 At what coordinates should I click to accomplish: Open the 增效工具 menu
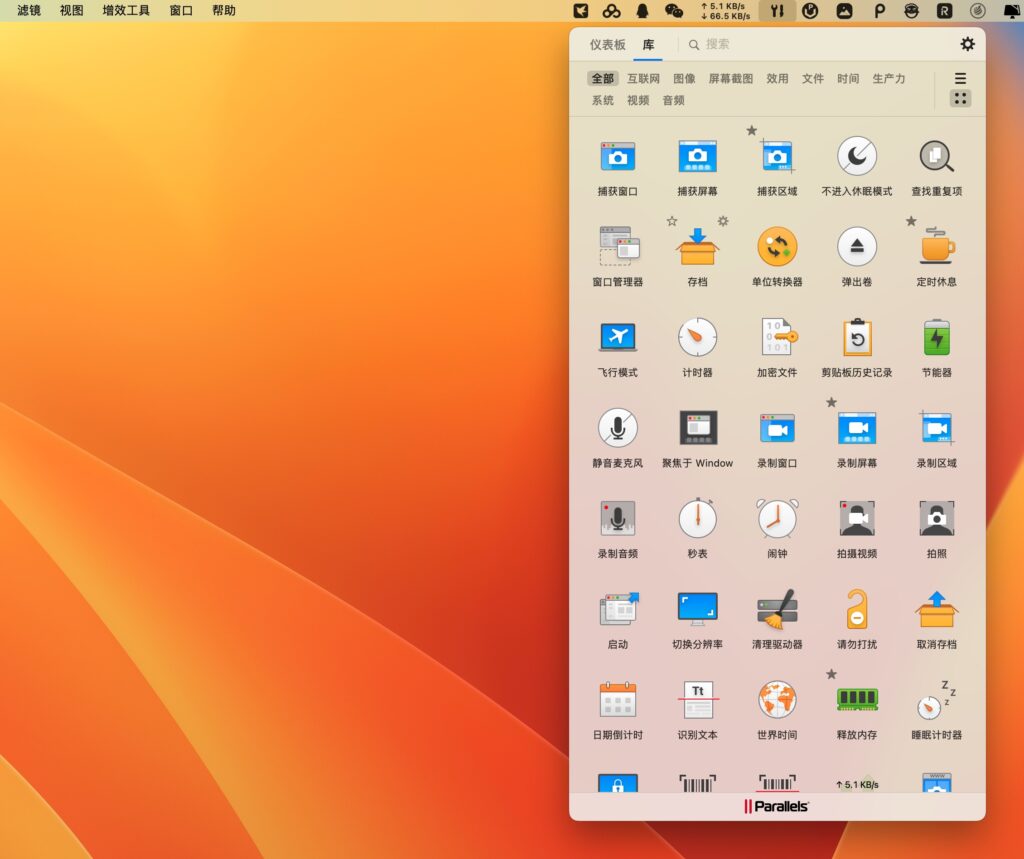coord(124,11)
